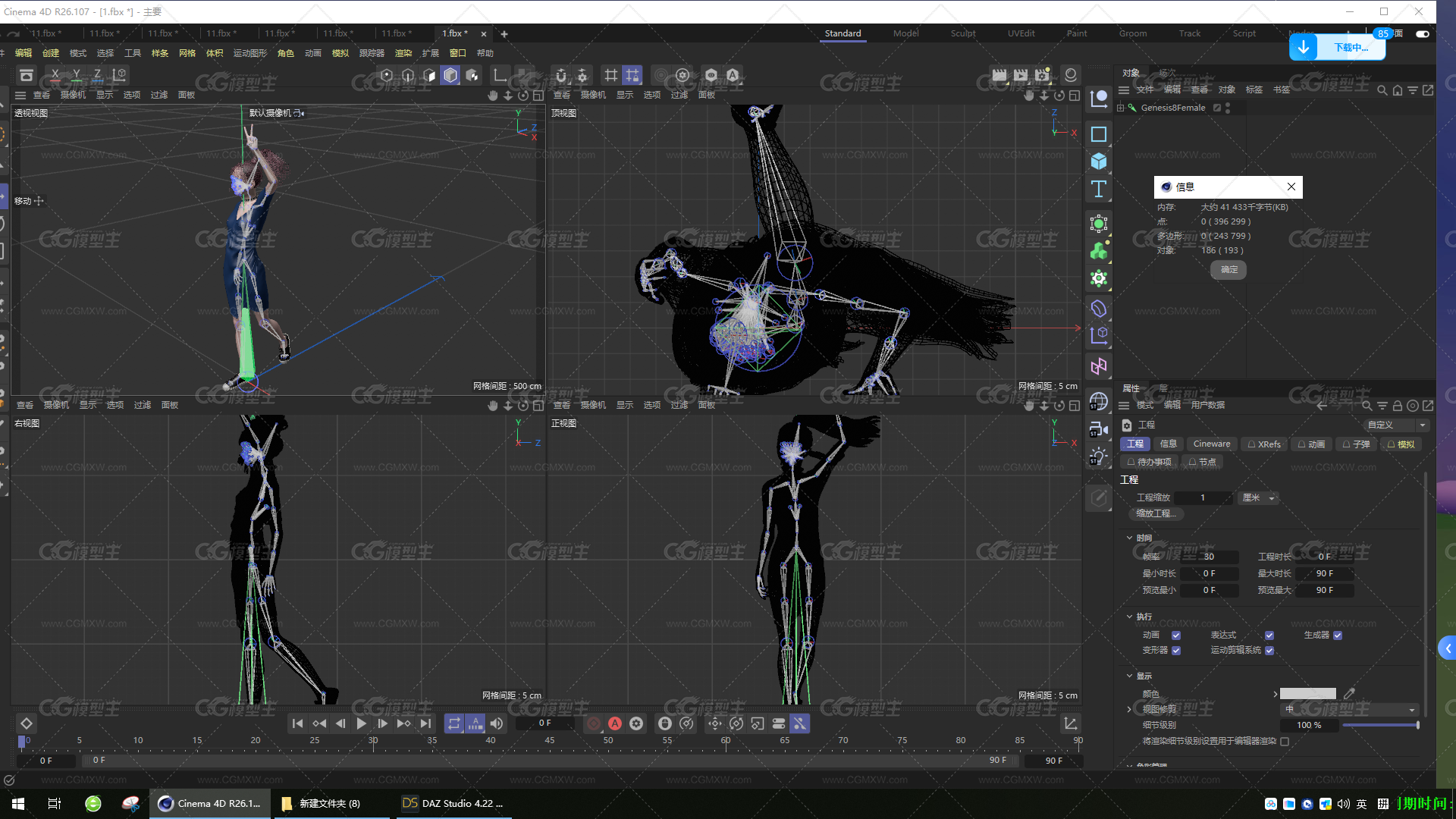The height and width of the screenshot is (819, 1456).
Task: Uncheck the 动画 execution checkbox
Action: point(1176,635)
